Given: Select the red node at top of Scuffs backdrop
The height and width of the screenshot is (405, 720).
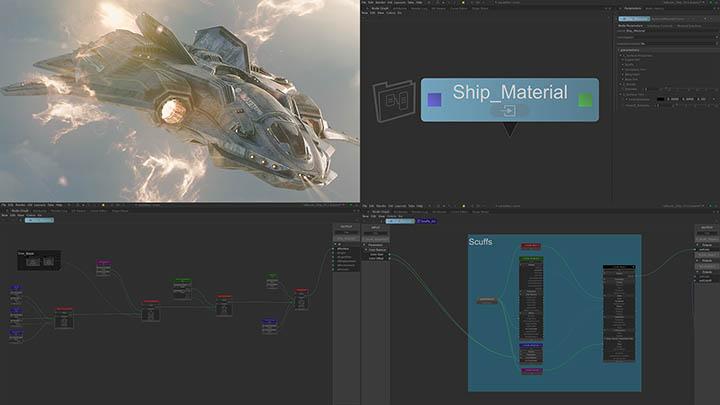Looking at the screenshot, I should (x=530, y=246).
